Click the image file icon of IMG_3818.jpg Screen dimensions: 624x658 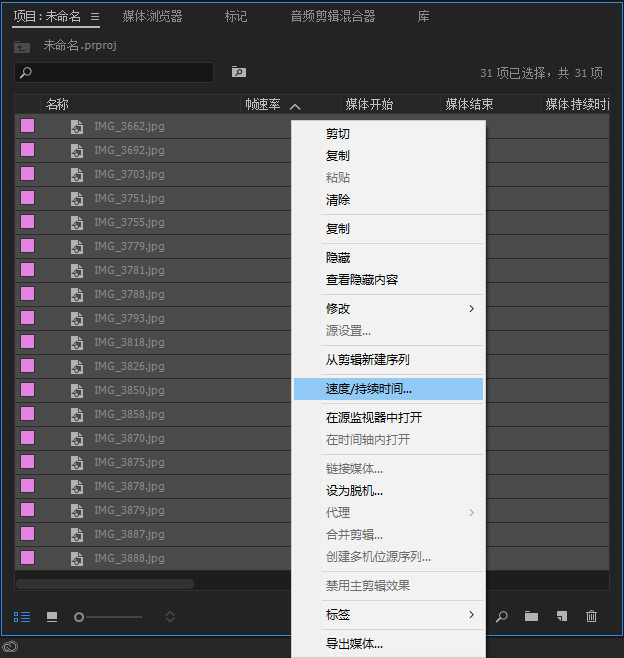click(x=77, y=343)
